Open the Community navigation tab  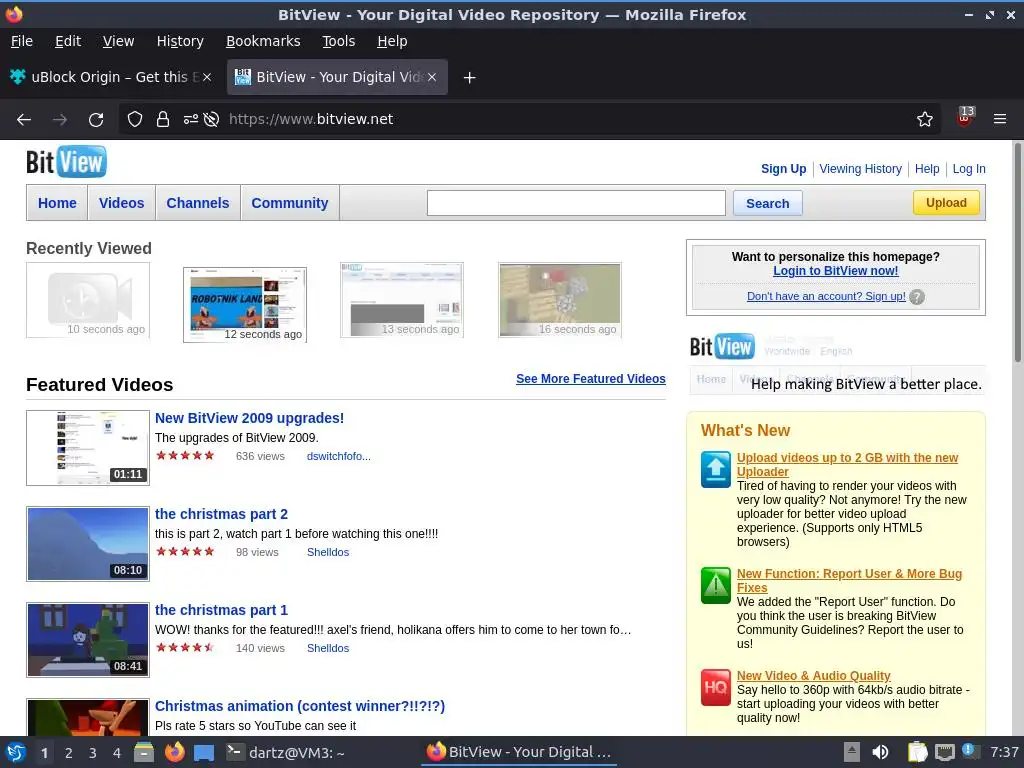(x=290, y=203)
